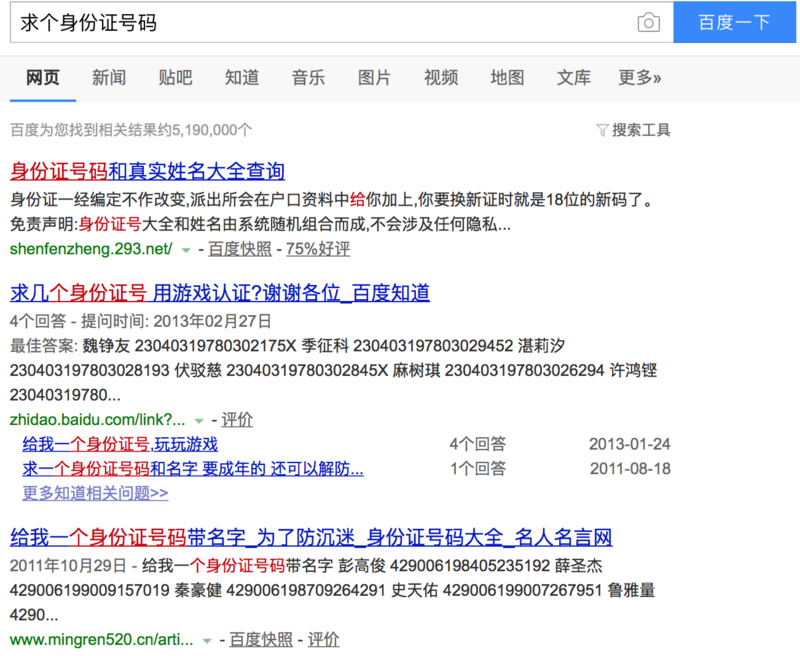Open the 贴吧 tab

pyautogui.click(x=175, y=77)
